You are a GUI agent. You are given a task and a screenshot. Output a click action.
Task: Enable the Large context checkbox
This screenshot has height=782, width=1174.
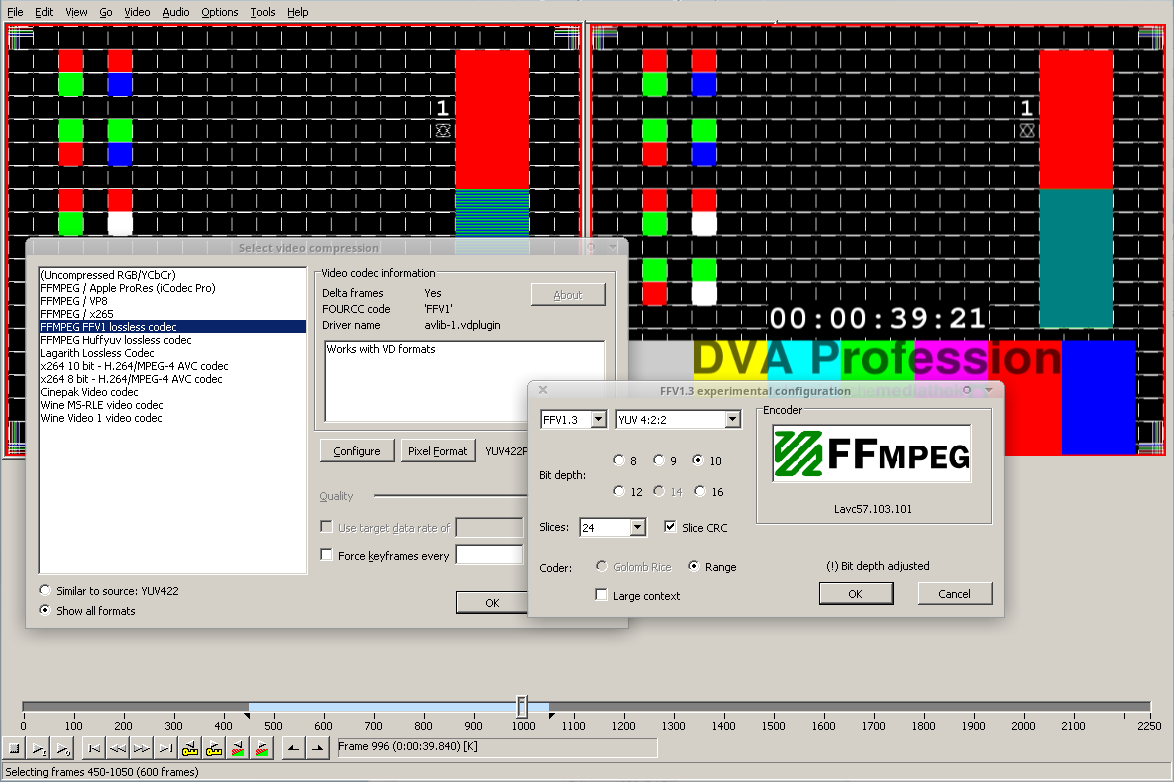(x=602, y=596)
